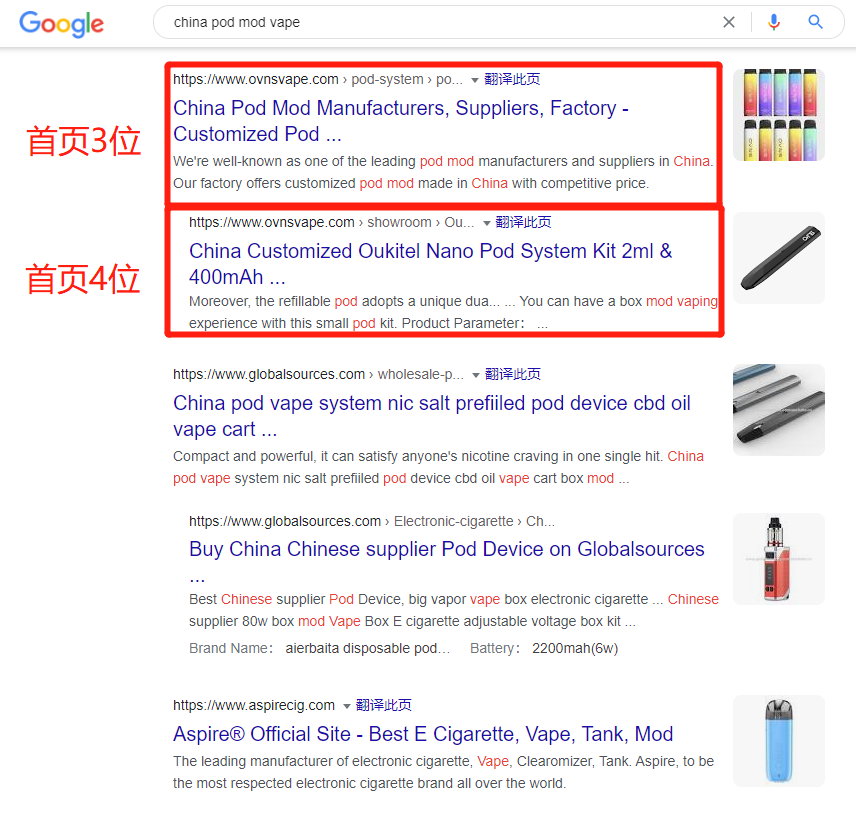Open 'China pod vape system nic salt' result
Viewport: 856px width, 814px height.
[x=431, y=416]
